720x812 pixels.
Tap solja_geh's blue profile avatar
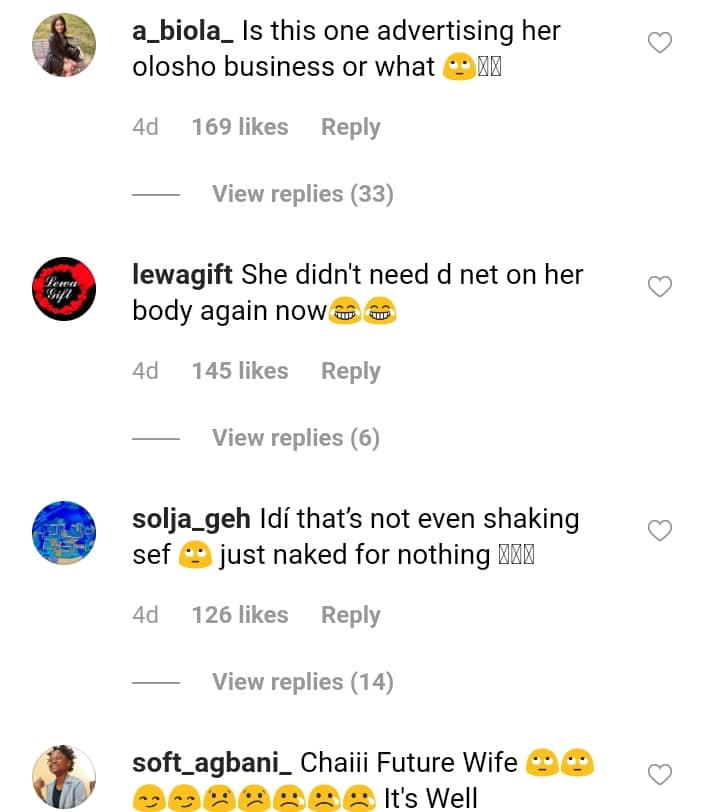coord(64,533)
